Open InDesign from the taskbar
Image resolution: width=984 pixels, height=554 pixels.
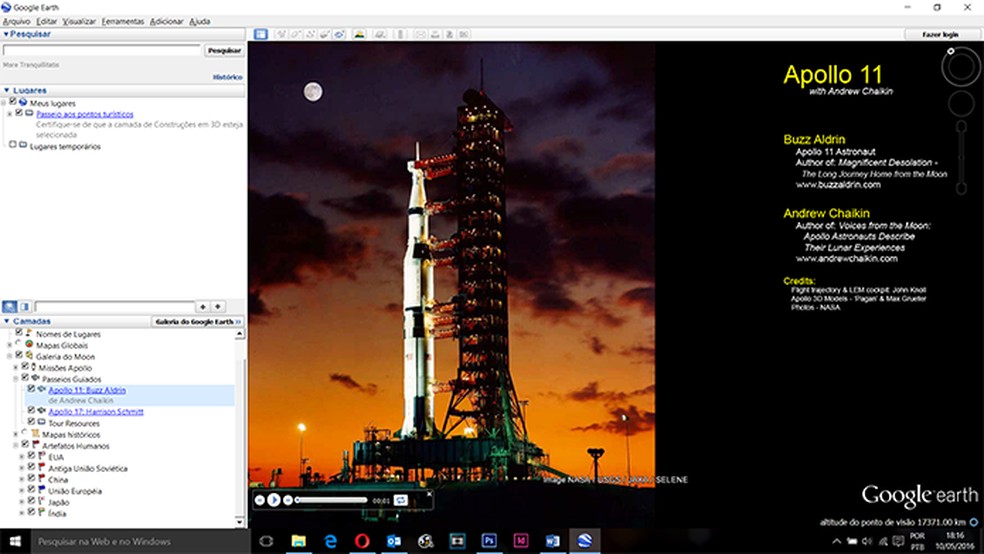coord(521,541)
